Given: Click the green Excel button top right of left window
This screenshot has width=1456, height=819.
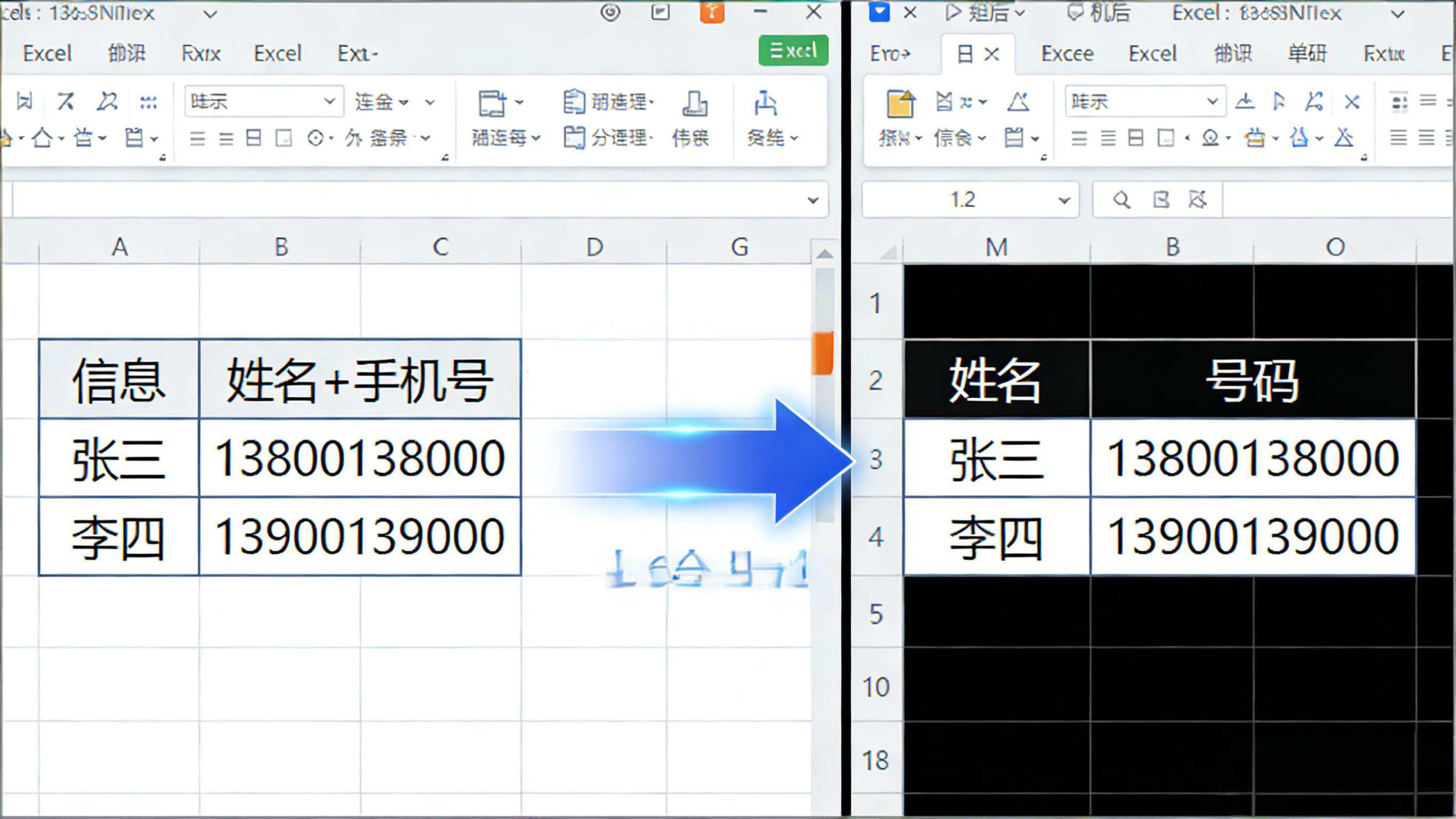Looking at the screenshot, I should [793, 51].
